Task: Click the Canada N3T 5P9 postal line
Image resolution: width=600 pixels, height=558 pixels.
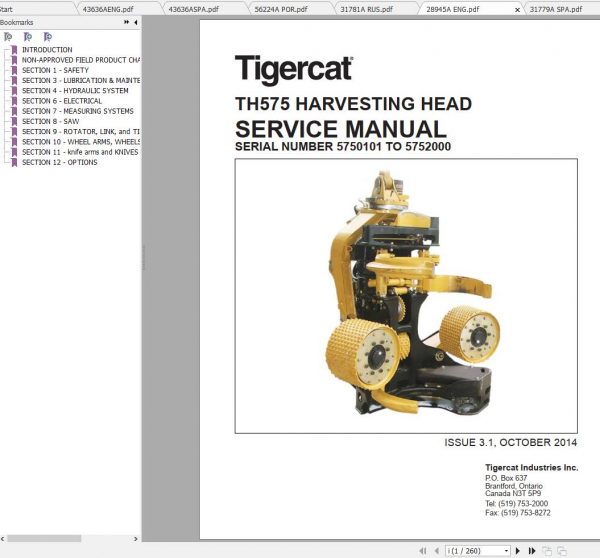Action: tap(513, 494)
